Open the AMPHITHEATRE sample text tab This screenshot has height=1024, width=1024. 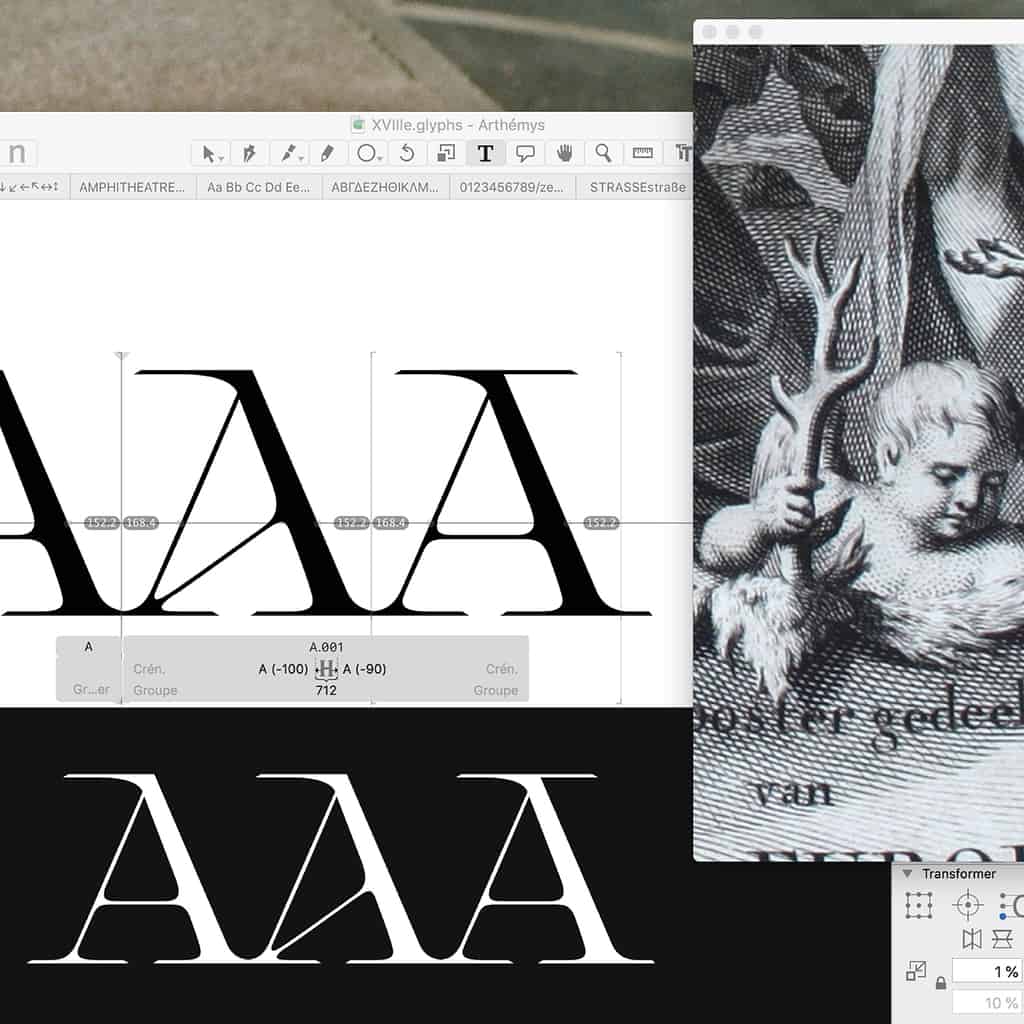pyautogui.click(x=133, y=187)
